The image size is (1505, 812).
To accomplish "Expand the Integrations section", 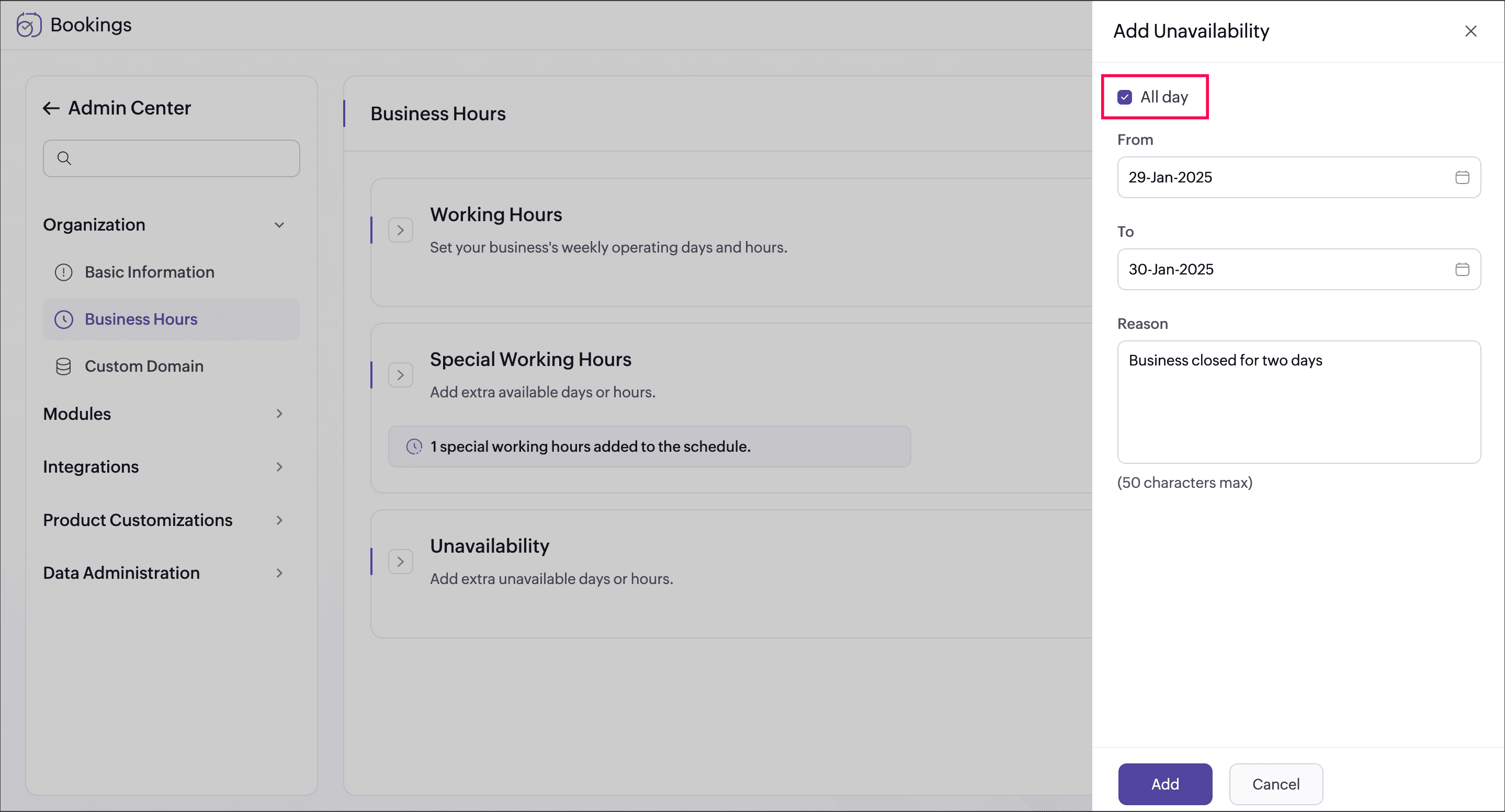I will (279, 467).
